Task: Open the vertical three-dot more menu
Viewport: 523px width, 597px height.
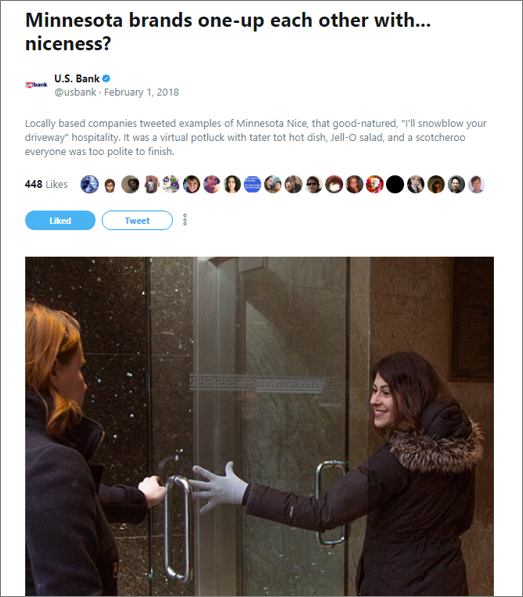Action: coord(185,220)
